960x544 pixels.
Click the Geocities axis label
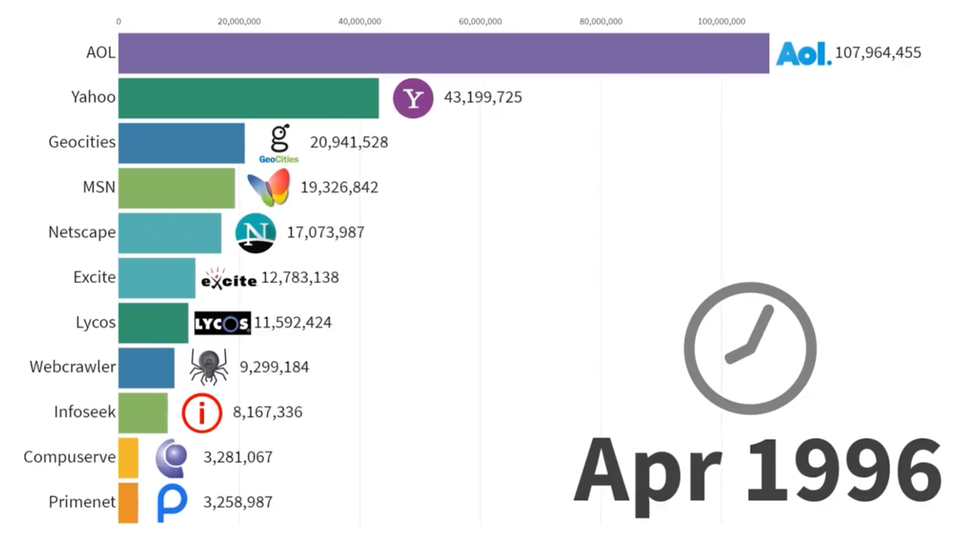82,142
